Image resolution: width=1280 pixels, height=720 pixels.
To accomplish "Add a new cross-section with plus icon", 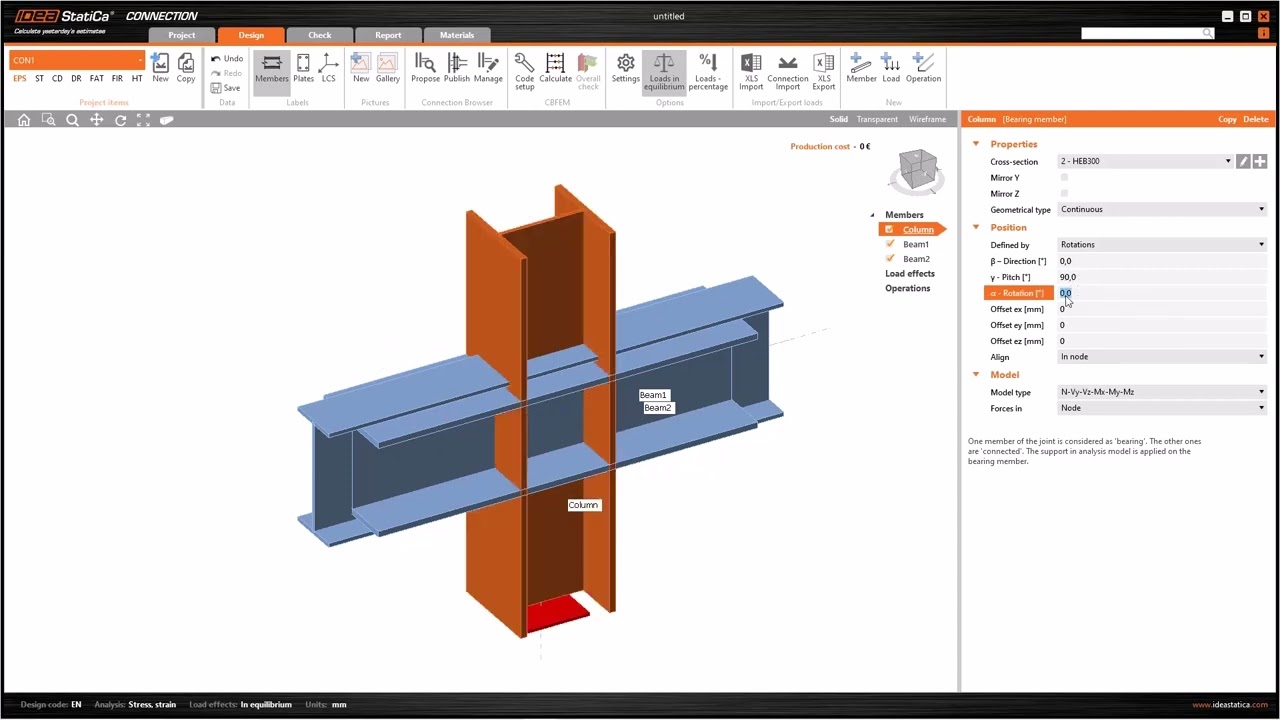I will [x=1260, y=161].
